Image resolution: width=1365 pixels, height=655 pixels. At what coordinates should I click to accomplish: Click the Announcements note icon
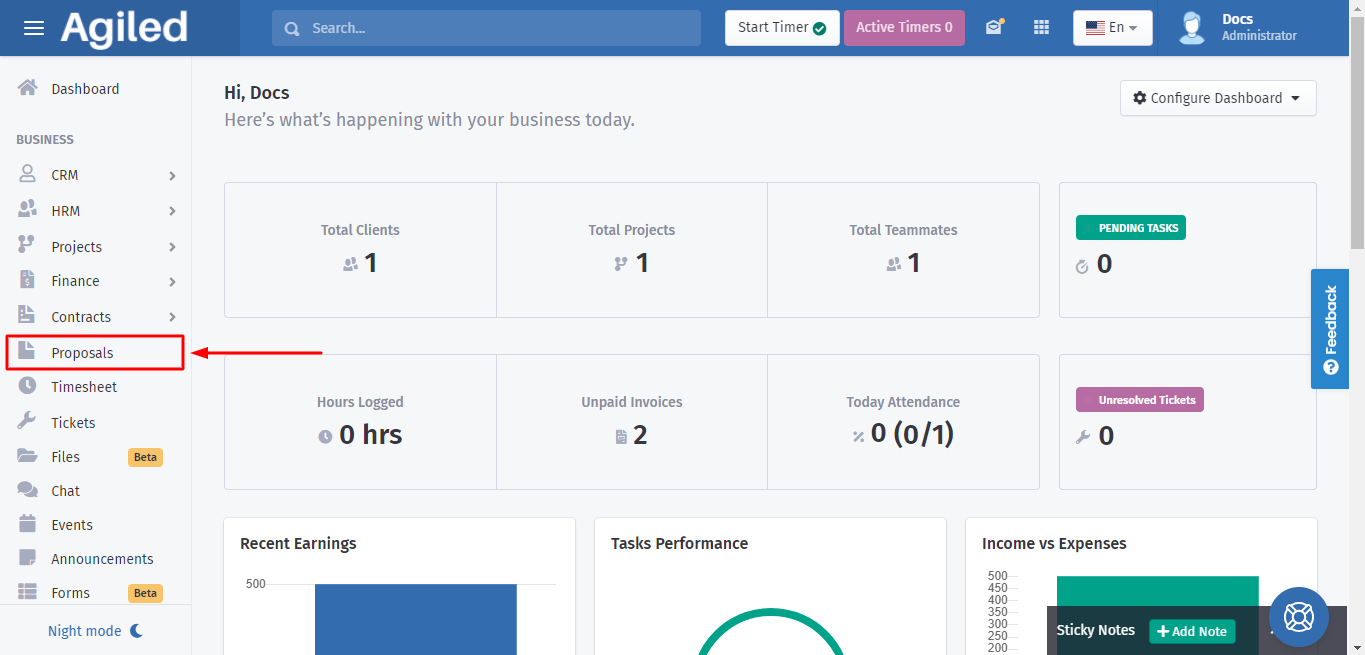point(28,558)
